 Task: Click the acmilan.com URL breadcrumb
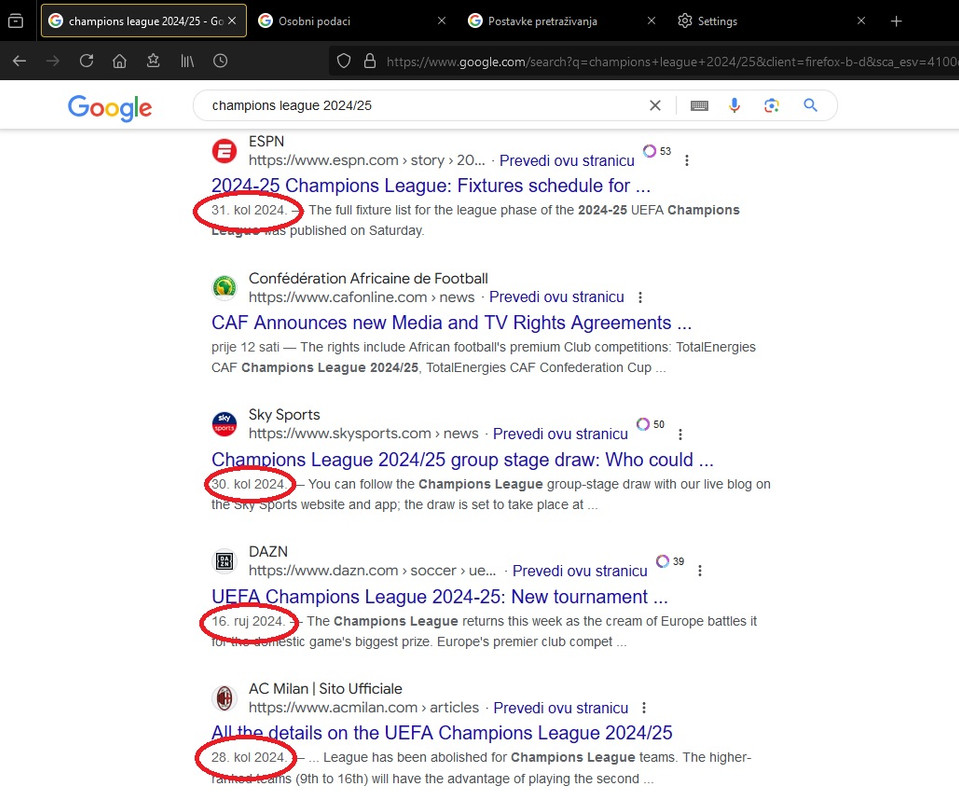[364, 708]
